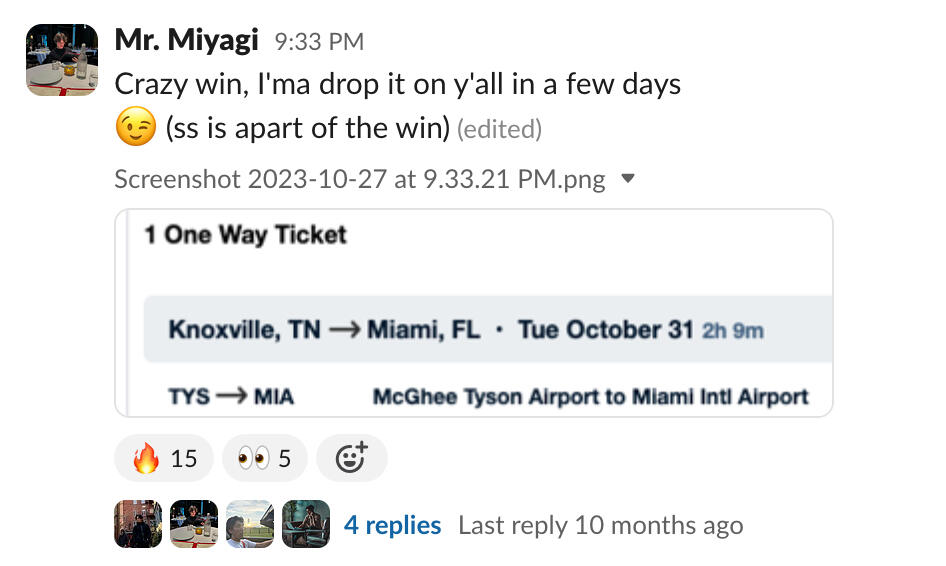
Task: Open the 4 replies thread
Action: [392, 525]
